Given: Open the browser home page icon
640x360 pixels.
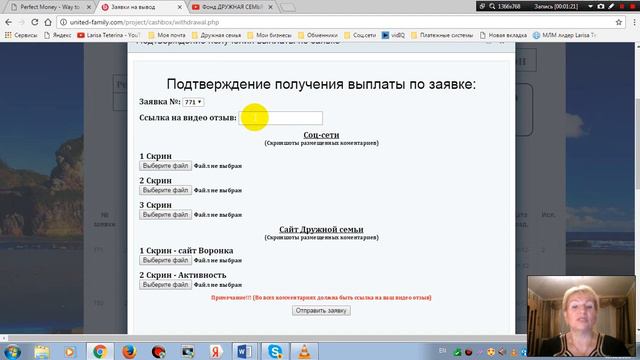Looking at the screenshot, I should [48, 22].
